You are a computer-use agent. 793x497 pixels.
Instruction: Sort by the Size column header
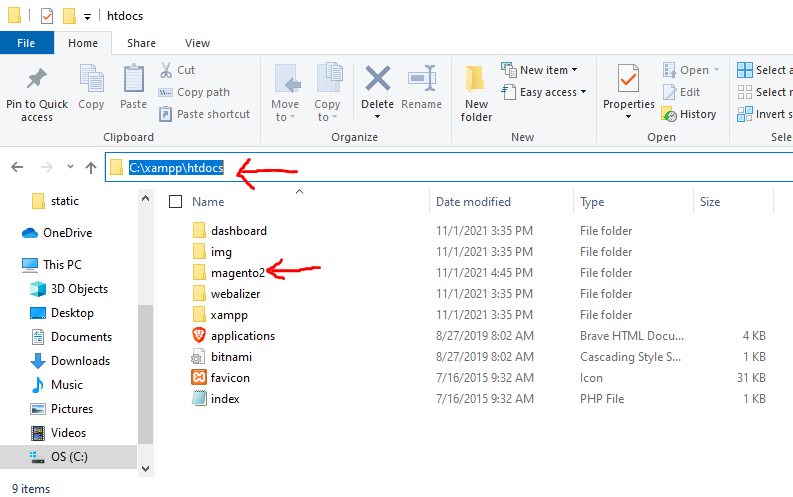pyautogui.click(x=710, y=202)
